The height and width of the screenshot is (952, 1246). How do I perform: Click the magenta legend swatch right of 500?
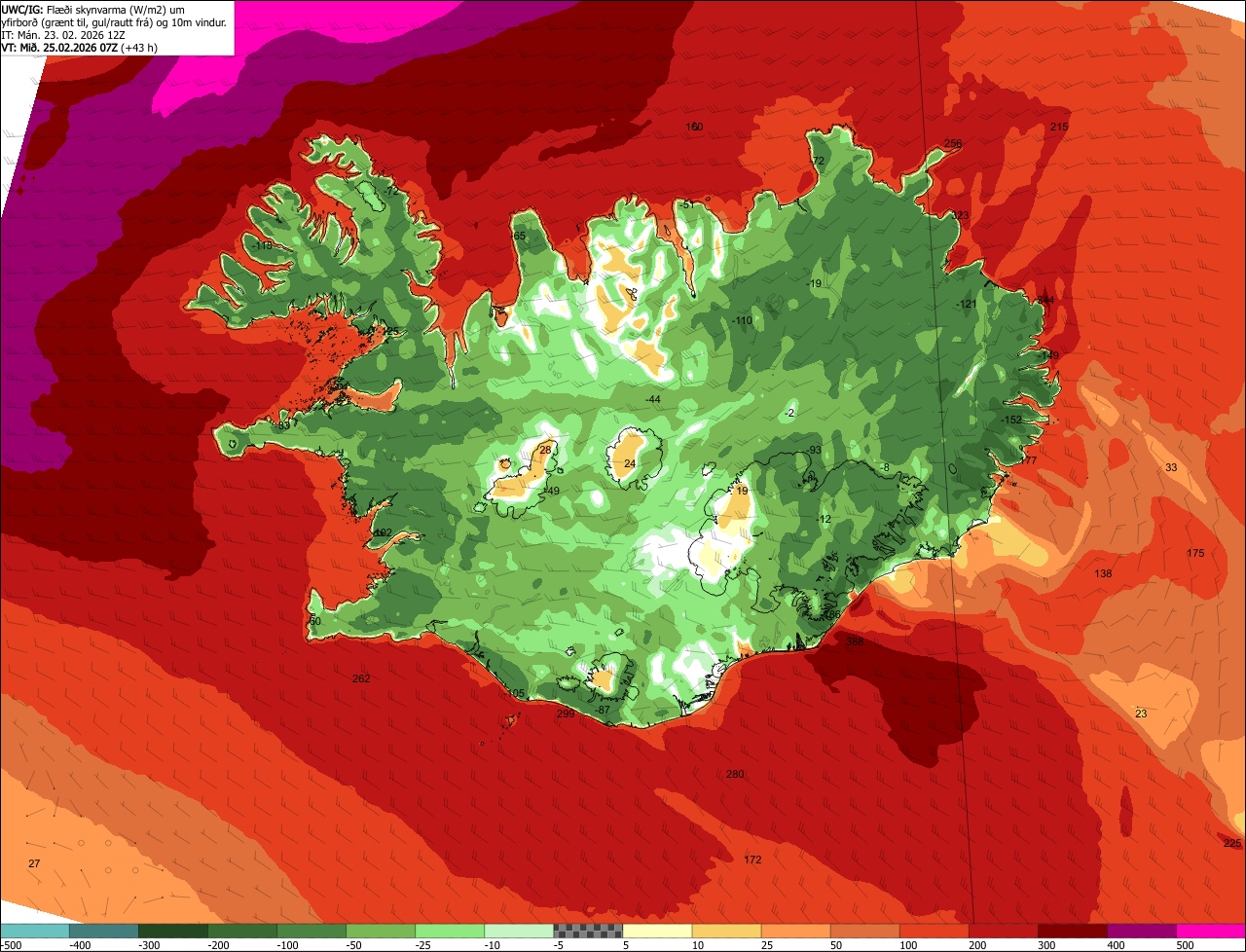1211,931
